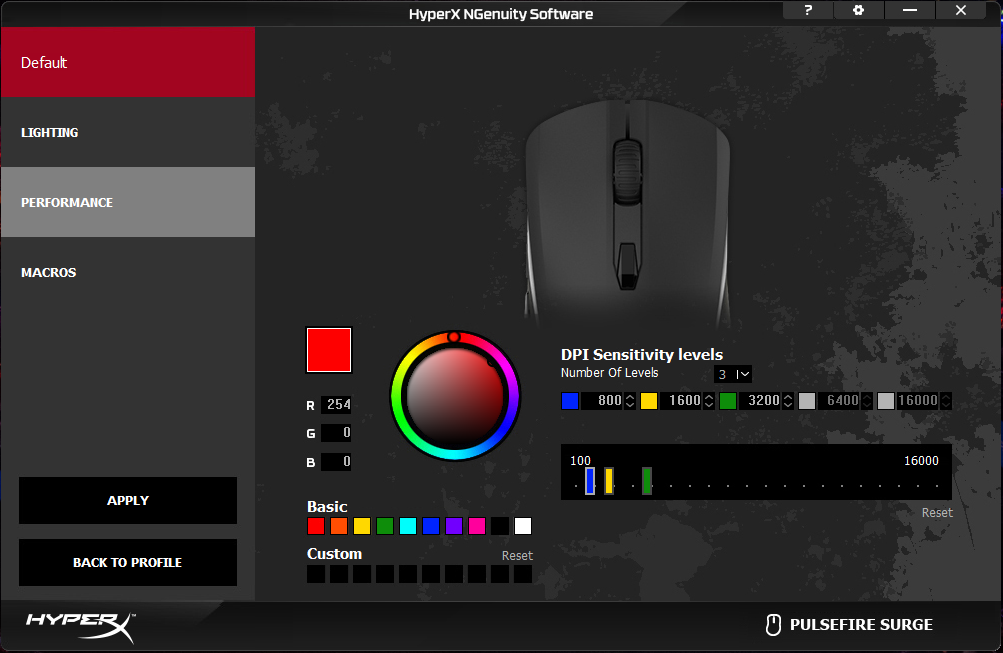
Task: Pick the black Basic color swatch
Action: click(x=500, y=526)
